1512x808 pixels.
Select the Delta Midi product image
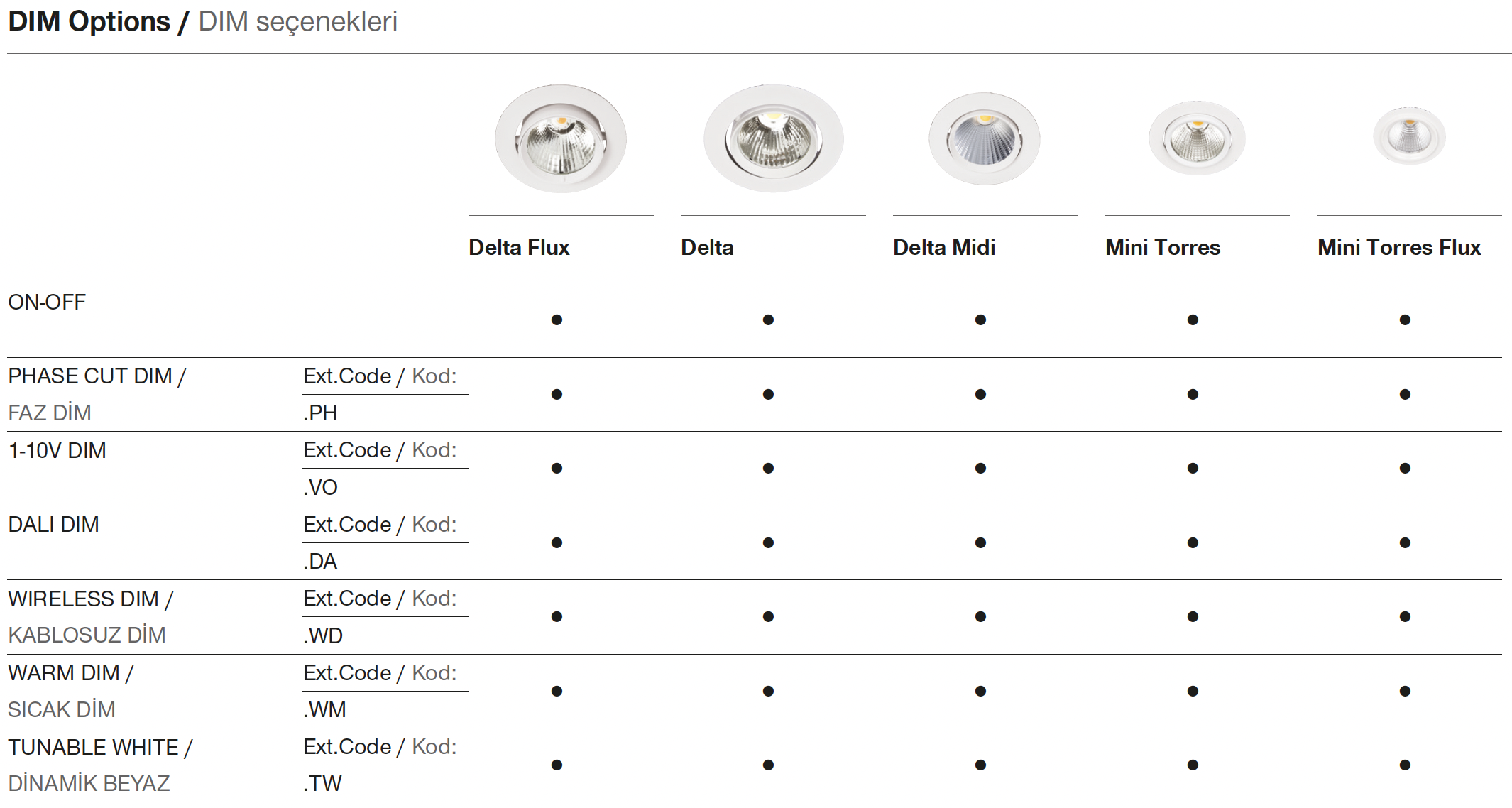[x=984, y=138]
